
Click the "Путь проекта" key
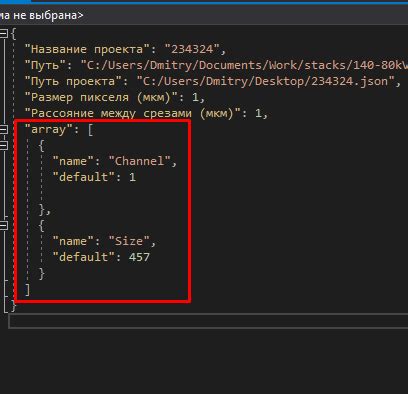(73, 81)
